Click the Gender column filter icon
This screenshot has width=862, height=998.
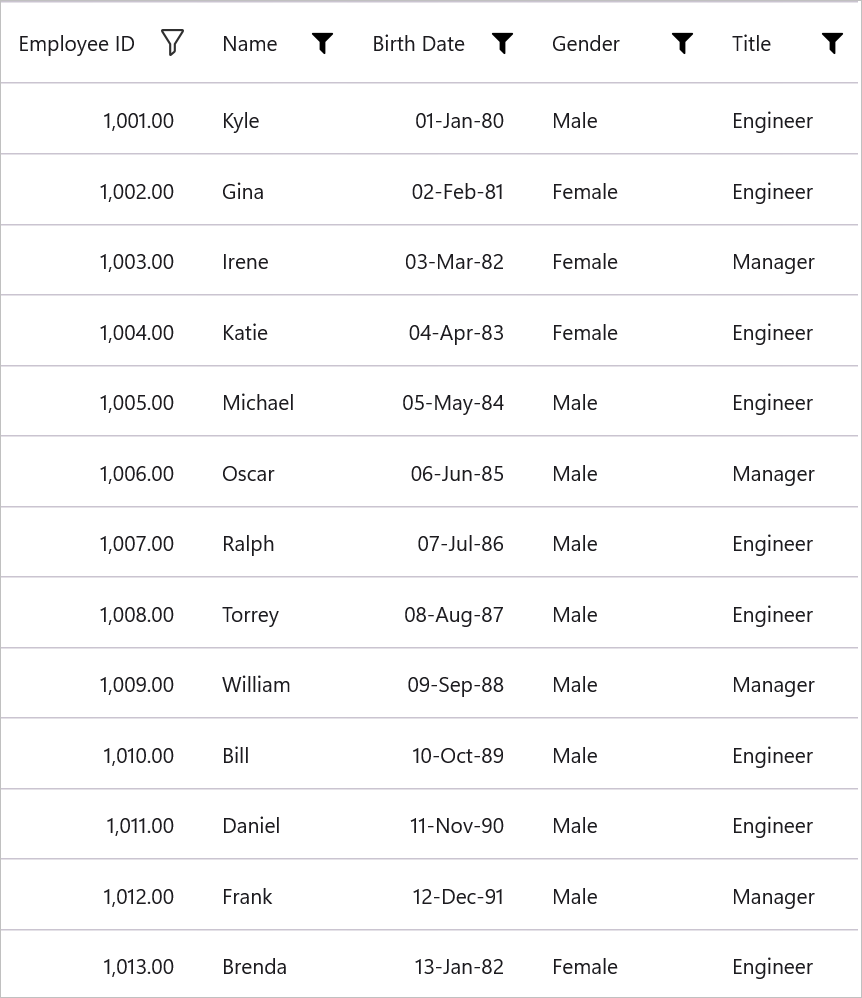pyautogui.click(x=682, y=43)
